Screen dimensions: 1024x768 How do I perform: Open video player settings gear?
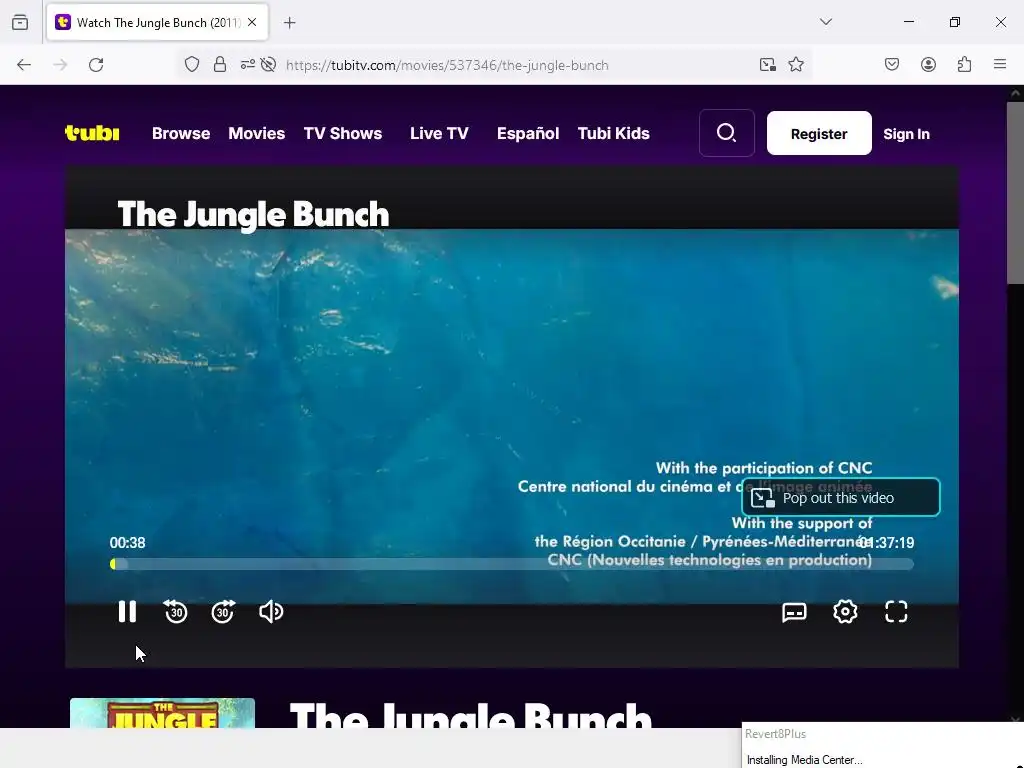[845, 612]
